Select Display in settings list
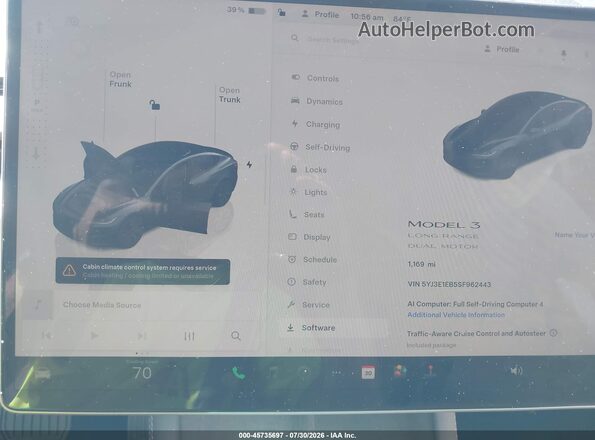Screen dimensions: 595x440 pos(309,237)
